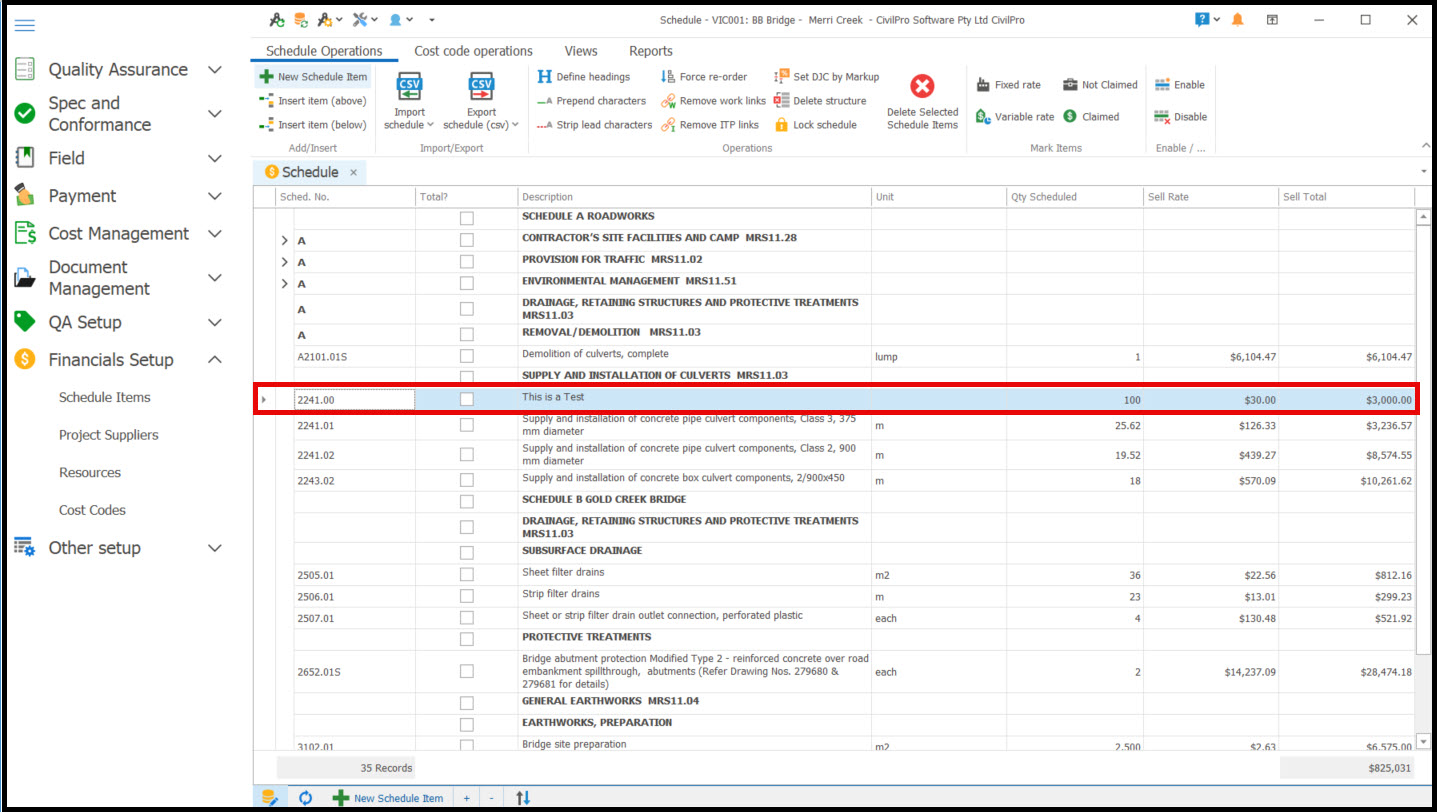Expand the Provision for Traffic row

(284, 262)
